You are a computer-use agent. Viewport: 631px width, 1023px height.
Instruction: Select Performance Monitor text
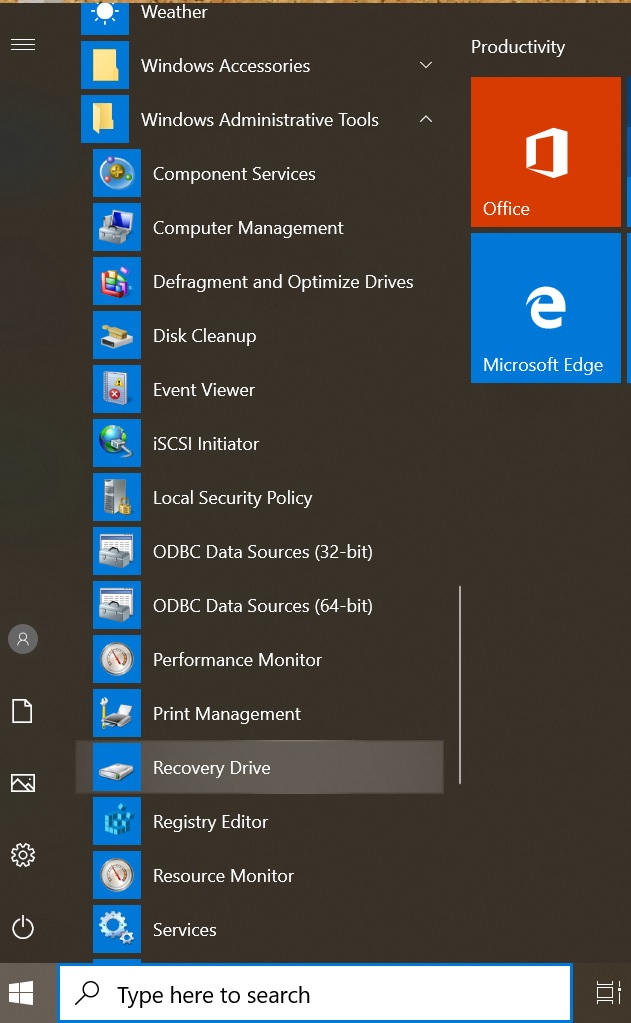238,660
